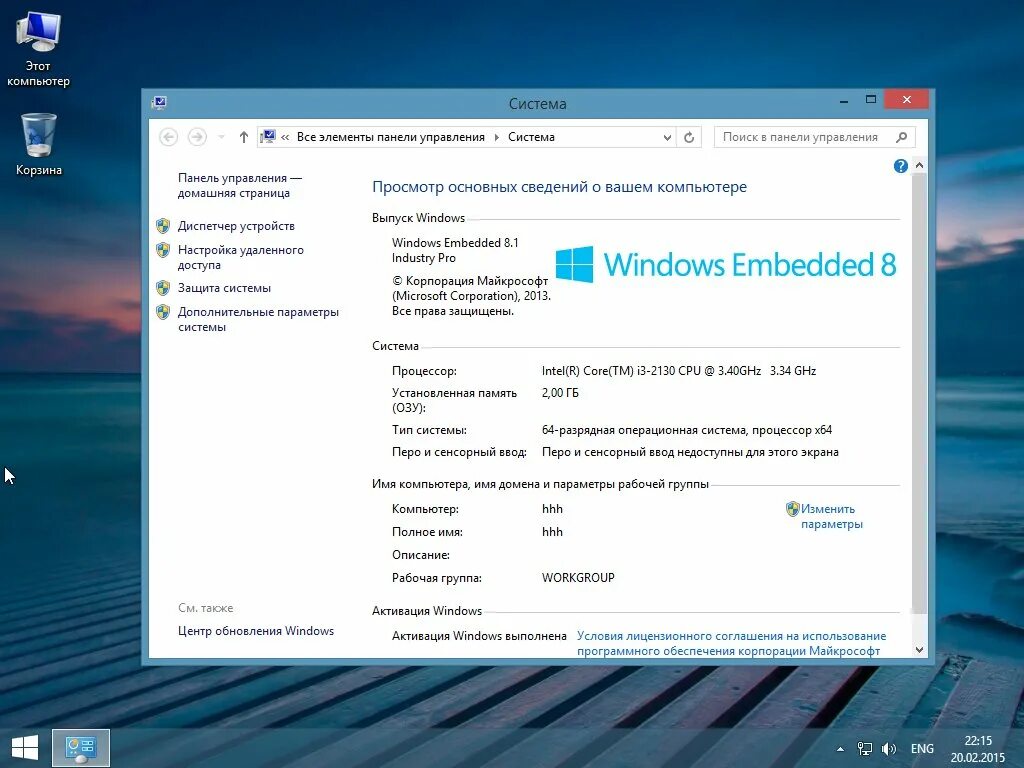The width and height of the screenshot is (1024, 768).
Task: Click the blue help question mark icon
Action: (901, 166)
